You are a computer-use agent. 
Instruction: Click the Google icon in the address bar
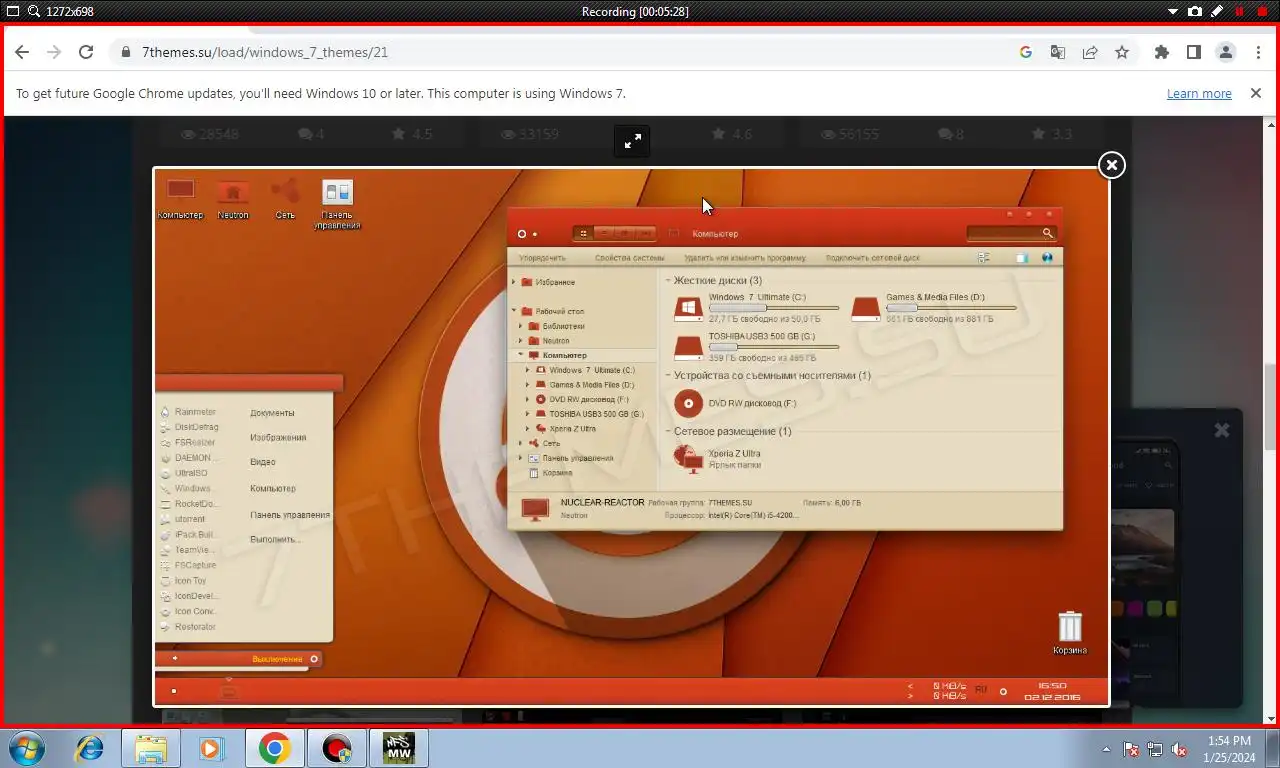[x=1026, y=52]
